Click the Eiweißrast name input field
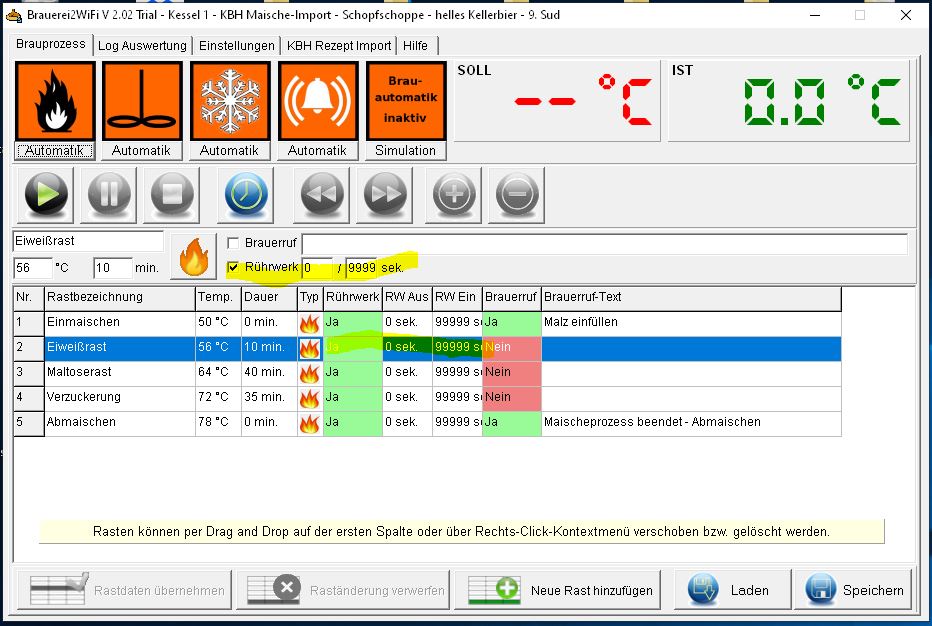This screenshot has width=932, height=626. pyautogui.click(x=88, y=241)
